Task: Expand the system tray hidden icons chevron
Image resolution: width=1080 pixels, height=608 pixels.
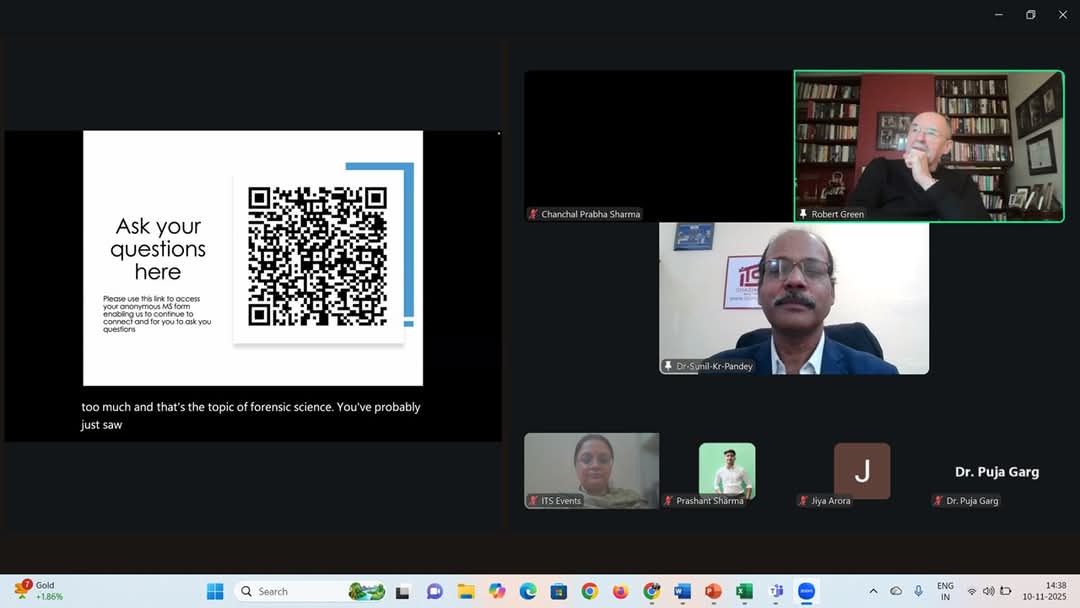Action: (873, 591)
